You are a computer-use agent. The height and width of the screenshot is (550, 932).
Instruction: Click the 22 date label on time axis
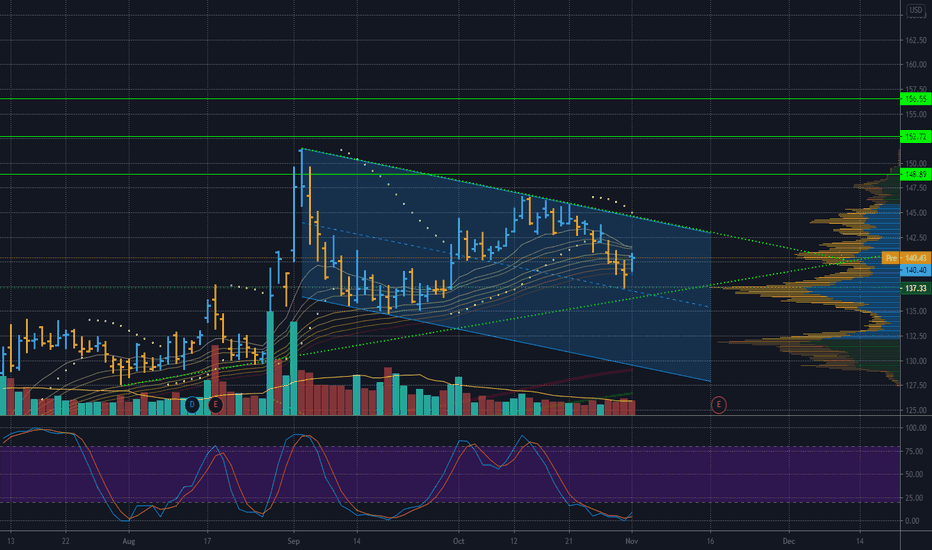(65, 541)
